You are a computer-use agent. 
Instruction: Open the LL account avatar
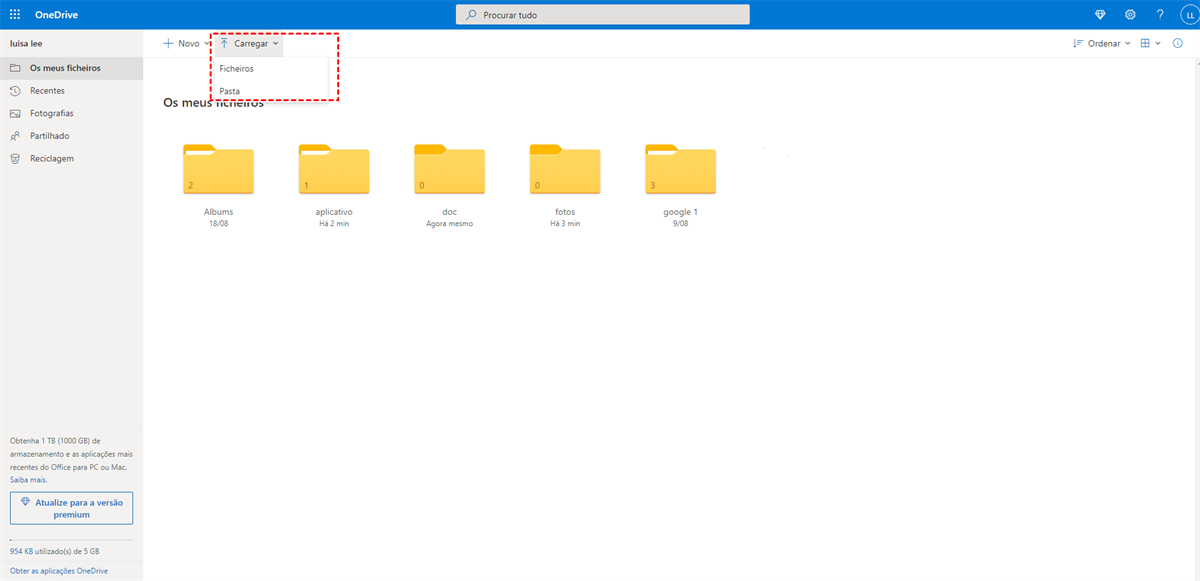[x=1188, y=15]
